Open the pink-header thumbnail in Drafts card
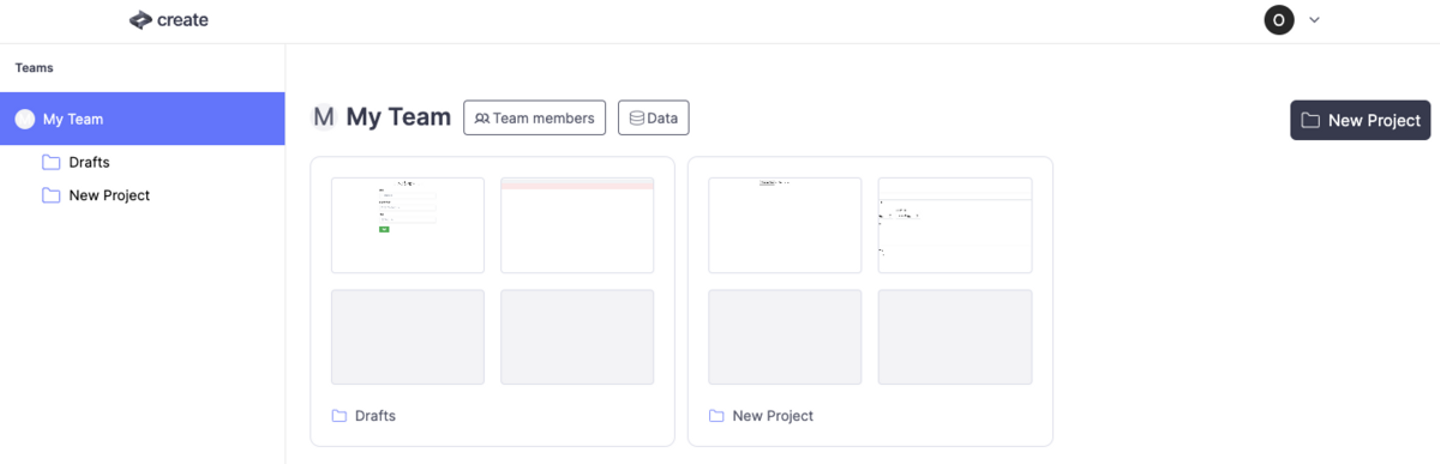This screenshot has width=1440, height=464. [x=577, y=225]
